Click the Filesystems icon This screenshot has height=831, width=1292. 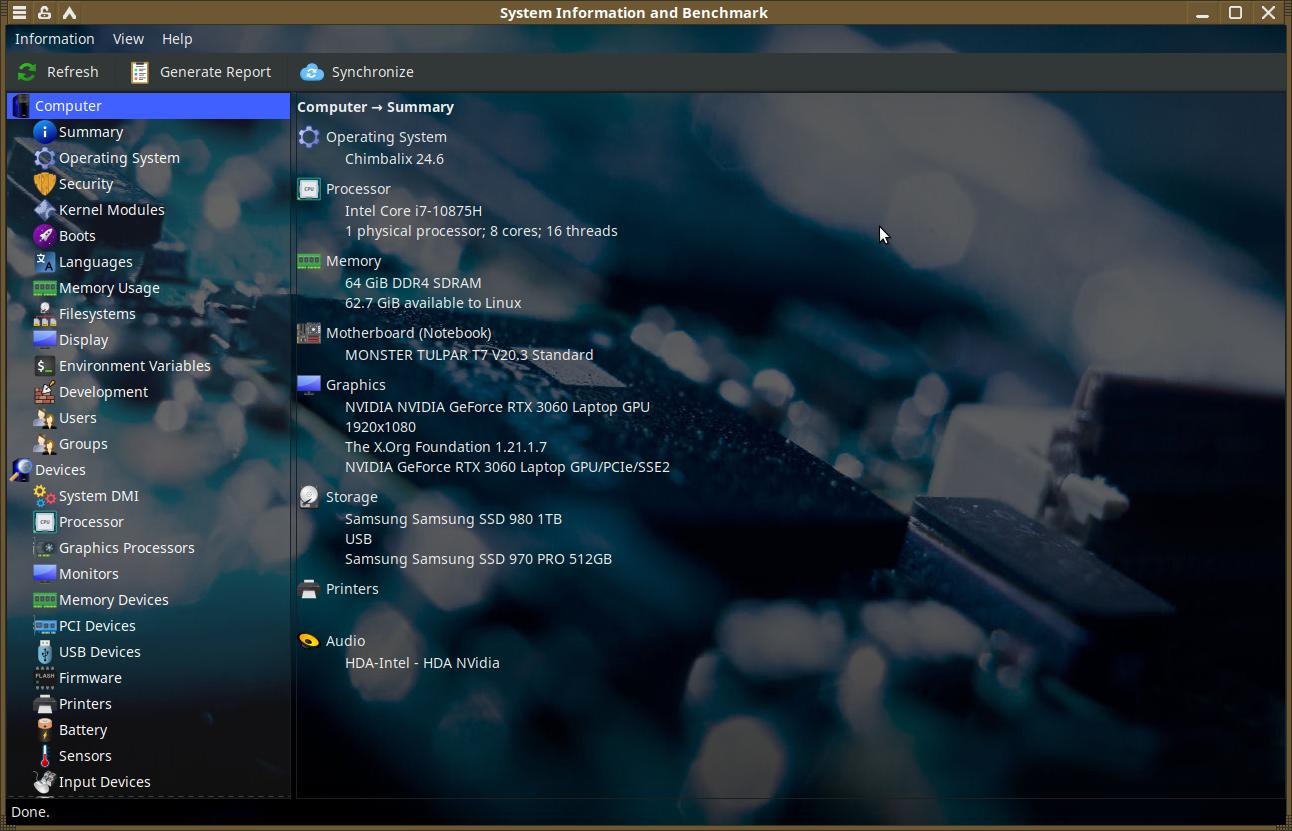(x=44, y=314)
